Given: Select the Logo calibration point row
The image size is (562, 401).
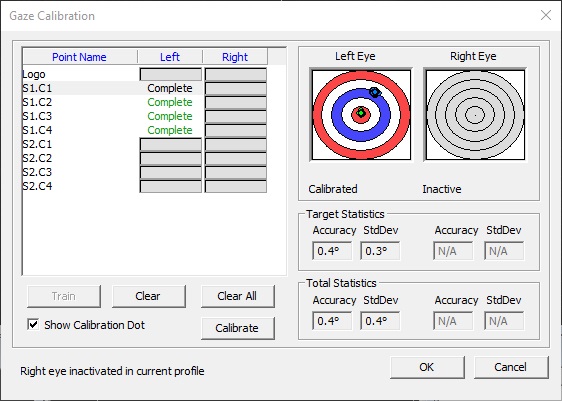Looking at the screenshot, I should pyautogui.click(x=145, y=75).
